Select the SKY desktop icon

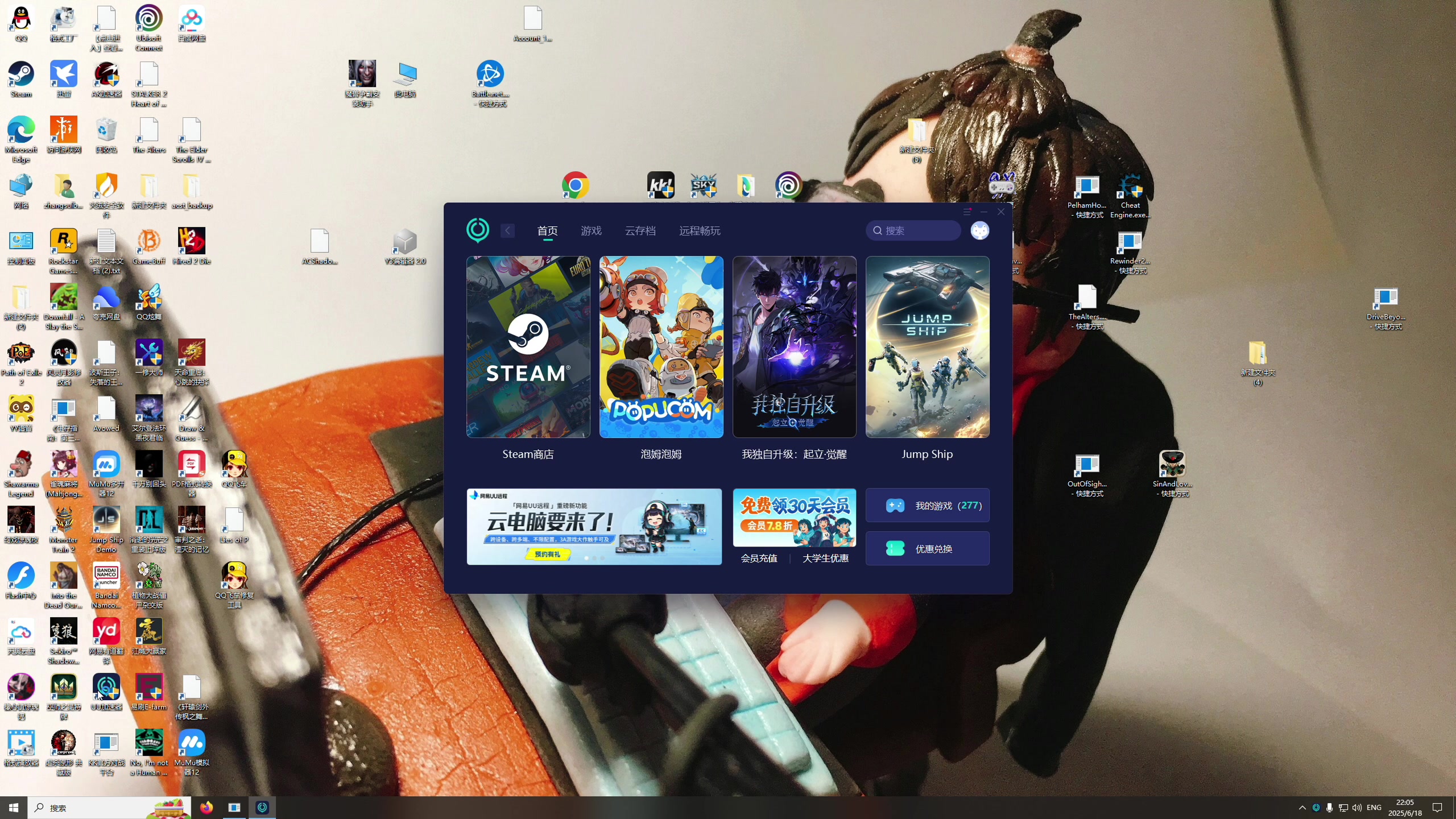[x=704, y=185]
